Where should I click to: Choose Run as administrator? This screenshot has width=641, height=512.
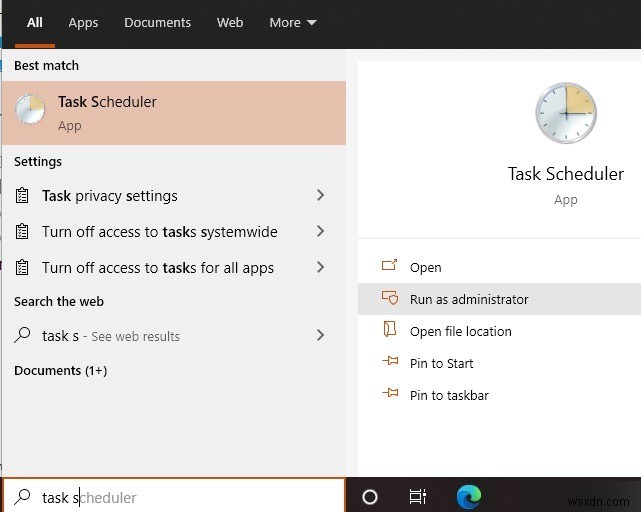499,299
